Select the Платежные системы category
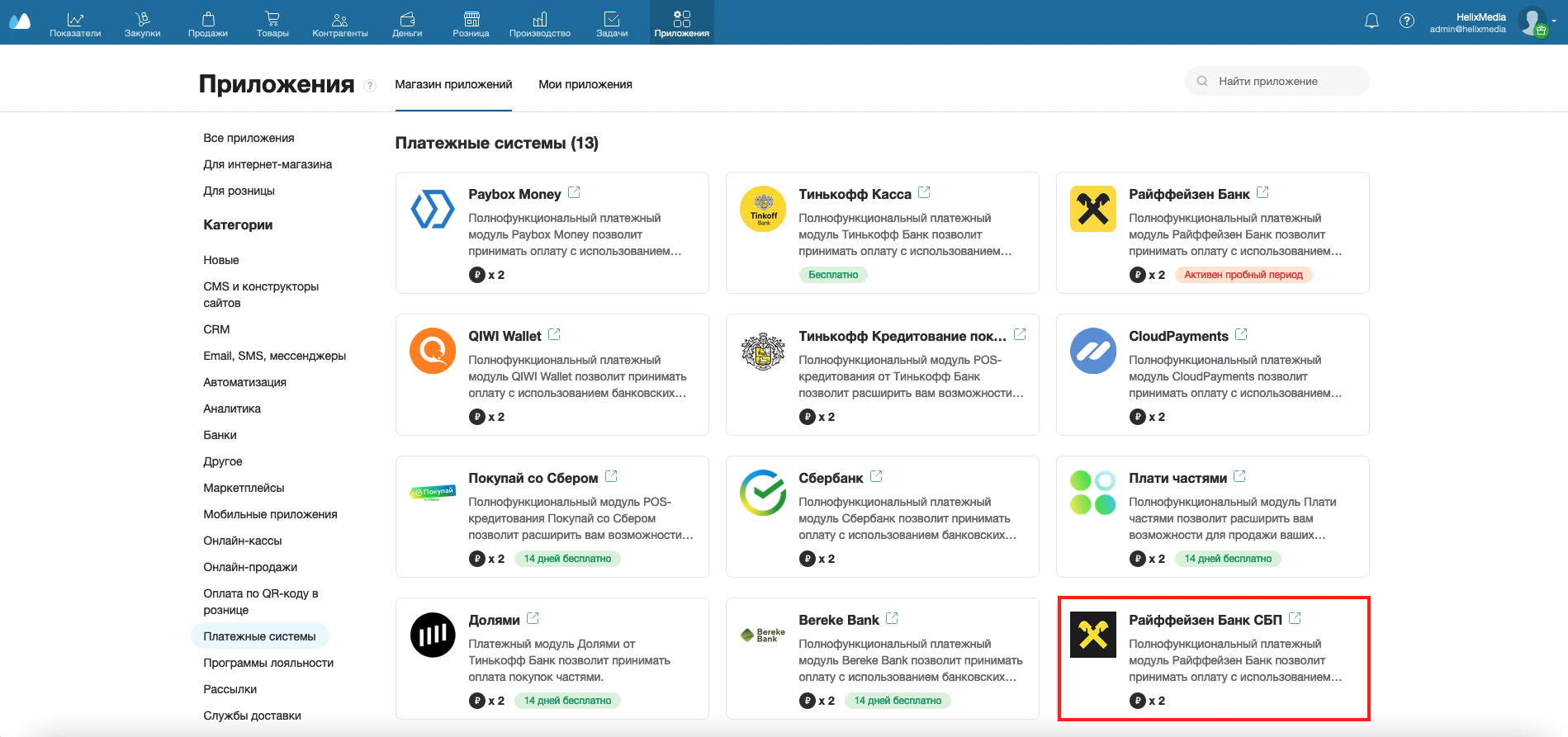 point(259,636)
